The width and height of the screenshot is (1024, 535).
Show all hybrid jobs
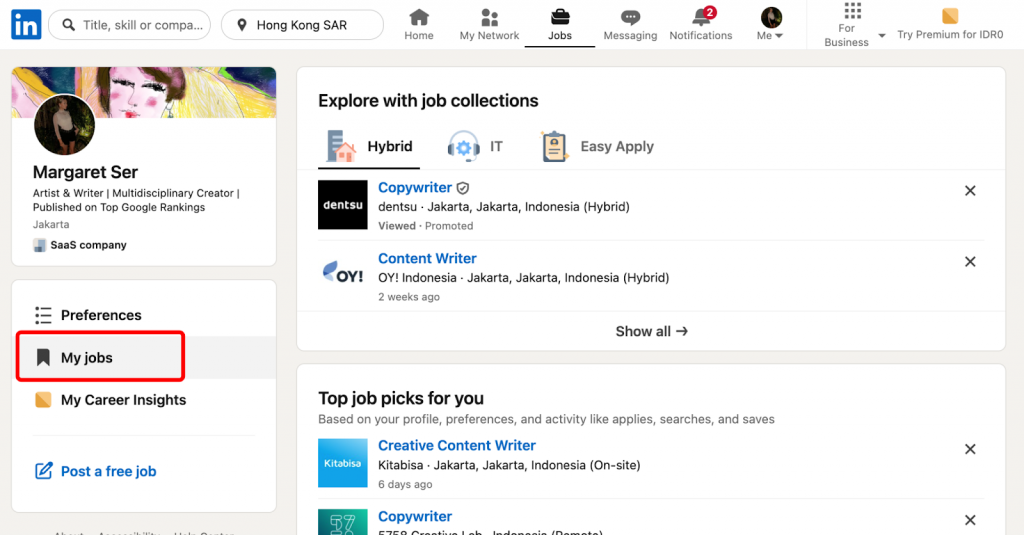pos(651,331)
